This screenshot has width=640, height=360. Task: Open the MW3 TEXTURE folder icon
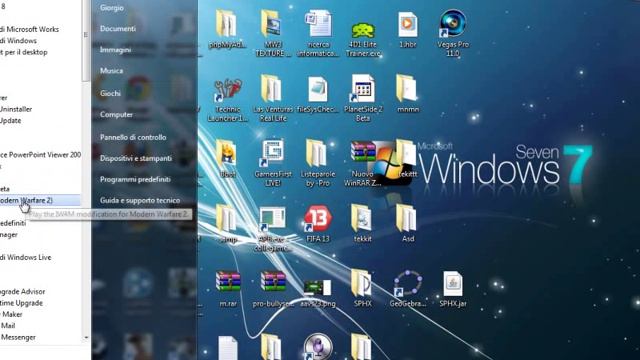(x=272, y=24)
